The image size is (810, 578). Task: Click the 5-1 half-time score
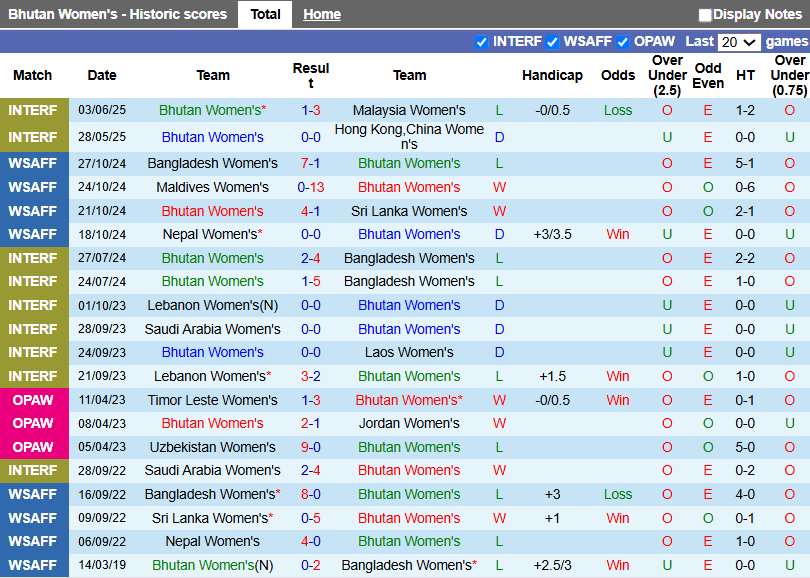point(745,163)
